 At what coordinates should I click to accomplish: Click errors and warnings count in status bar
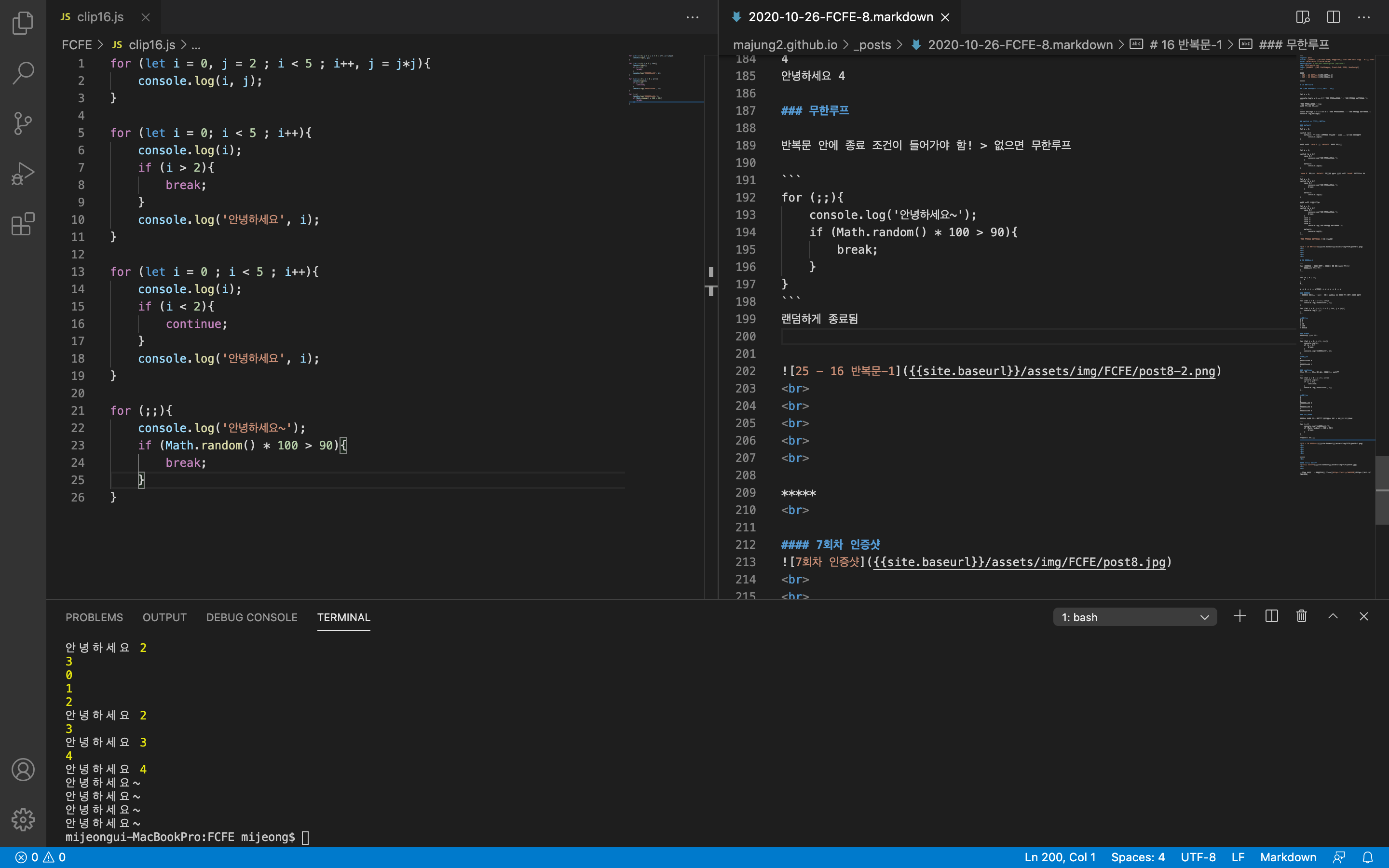pos(40,857)
